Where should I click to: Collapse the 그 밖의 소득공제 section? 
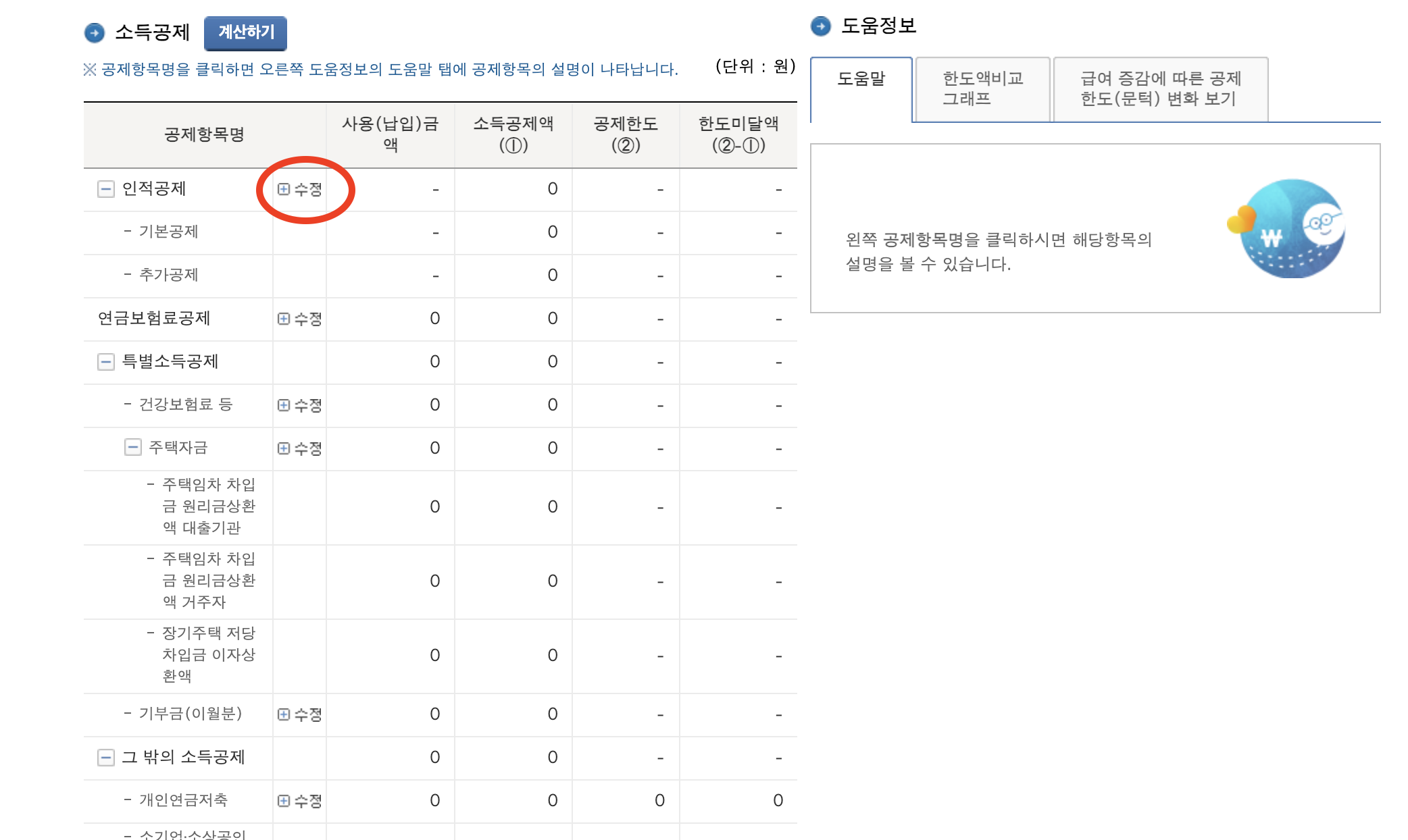coord(106,758)
